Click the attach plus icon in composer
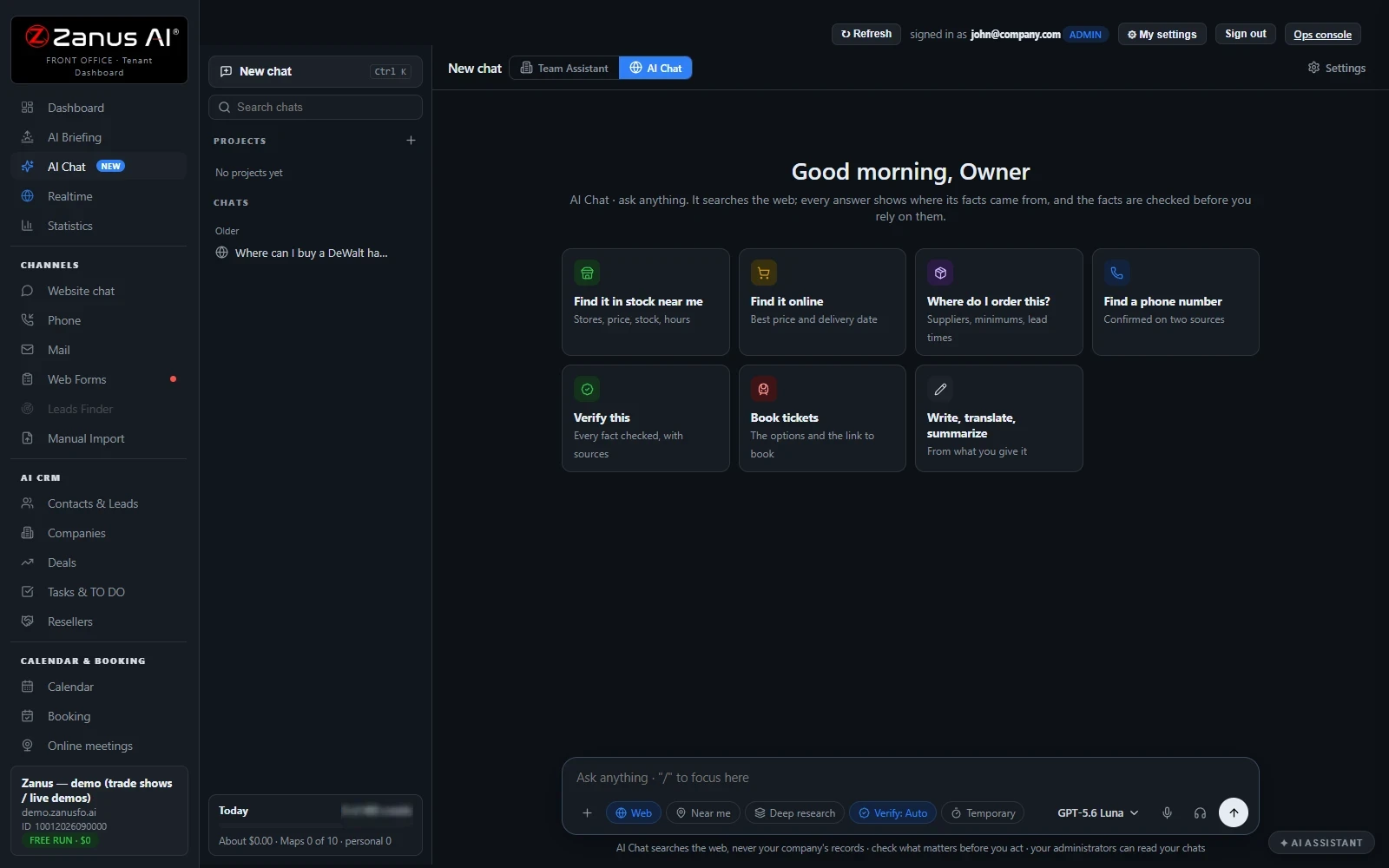Image resolution: width=1389 pixels, height=868 pixels. (x=587, y=813)
